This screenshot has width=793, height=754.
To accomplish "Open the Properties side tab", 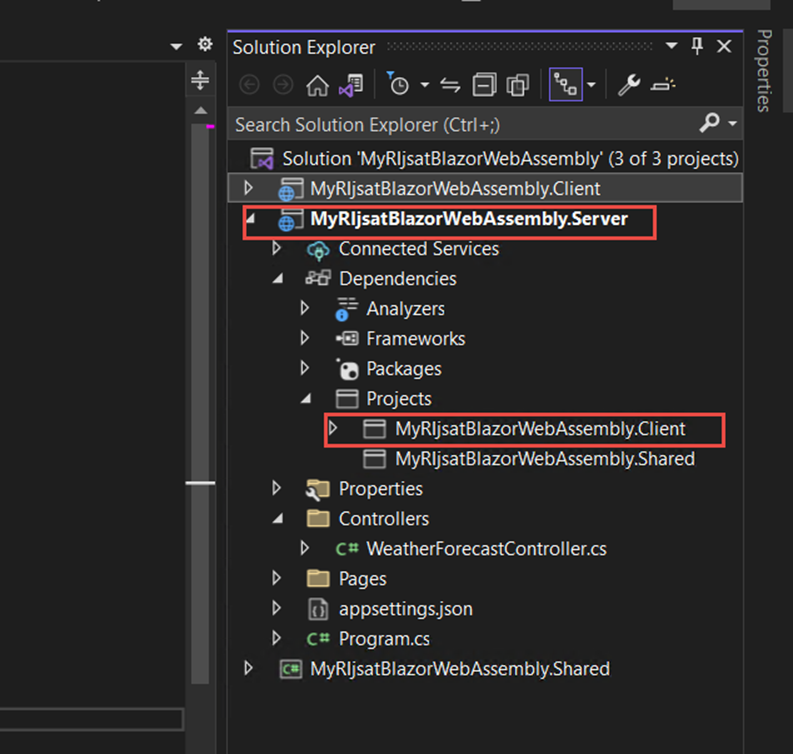I will point(764,70).
